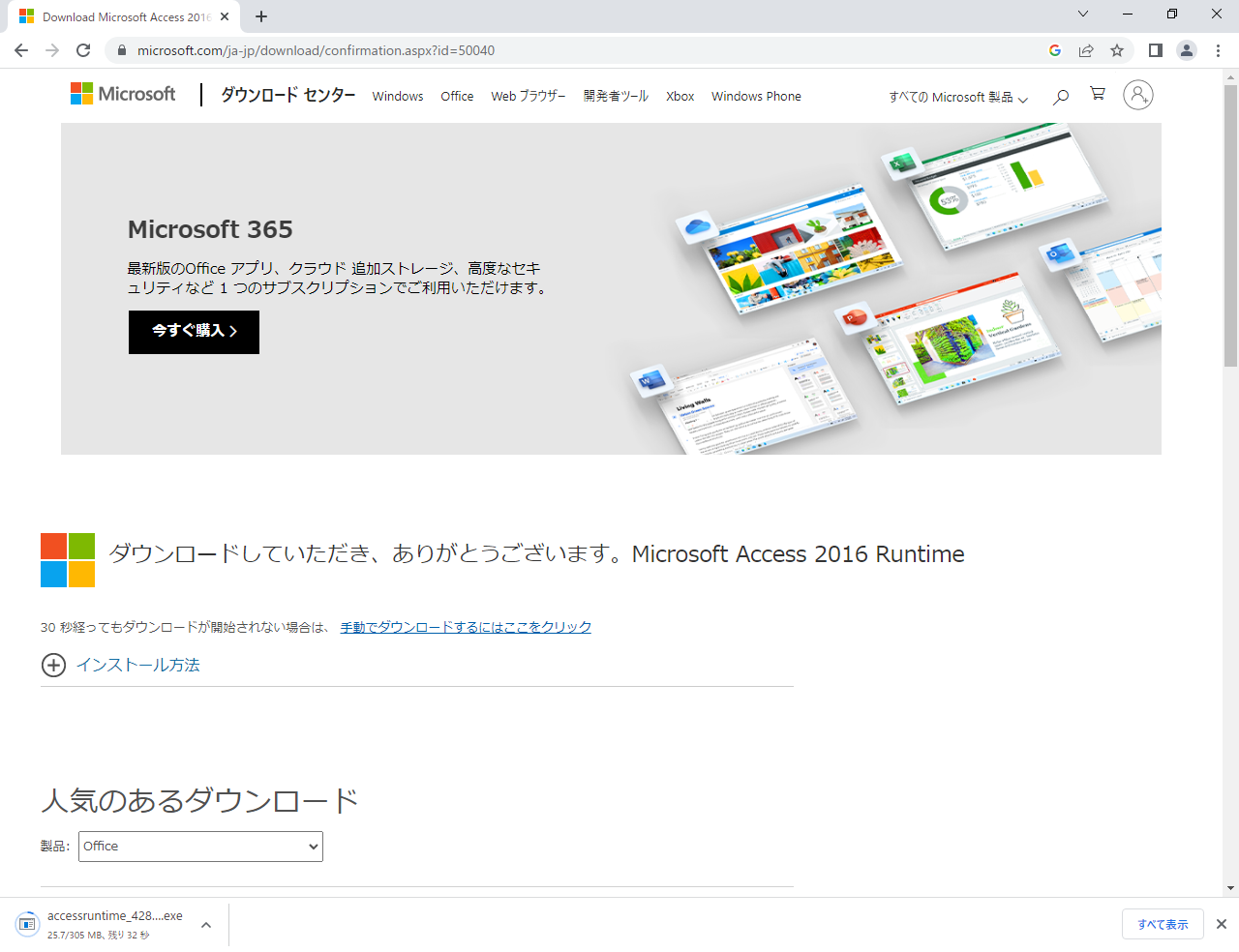
Task: Select Web ブラウザー in the navigation
Action: [529, 96]
